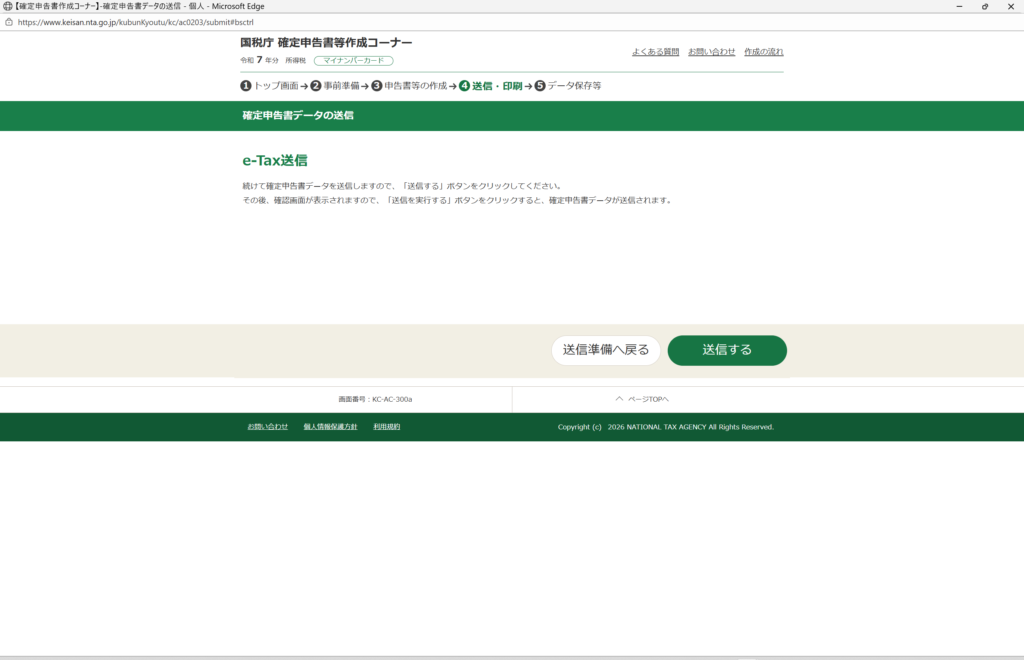
Task: Click the step 1 トップ画面 circle indicator
Action: click(x=246, y=86)
